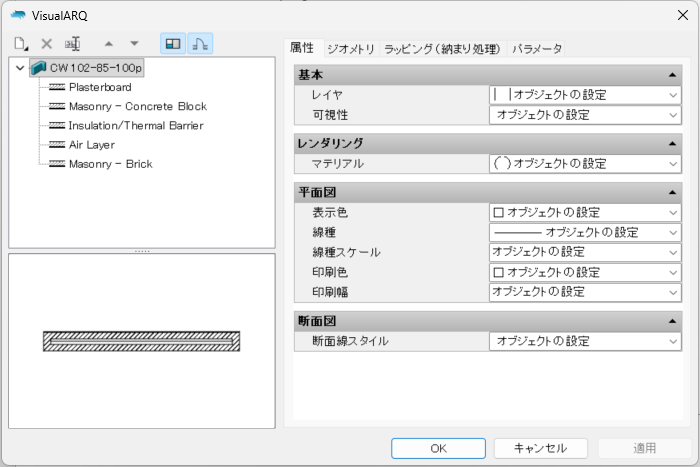The height and width of the screenshot is (467, 700).
Task: Open the ラッピング（納まり処理） tab
Action: [x=442, y=49]
